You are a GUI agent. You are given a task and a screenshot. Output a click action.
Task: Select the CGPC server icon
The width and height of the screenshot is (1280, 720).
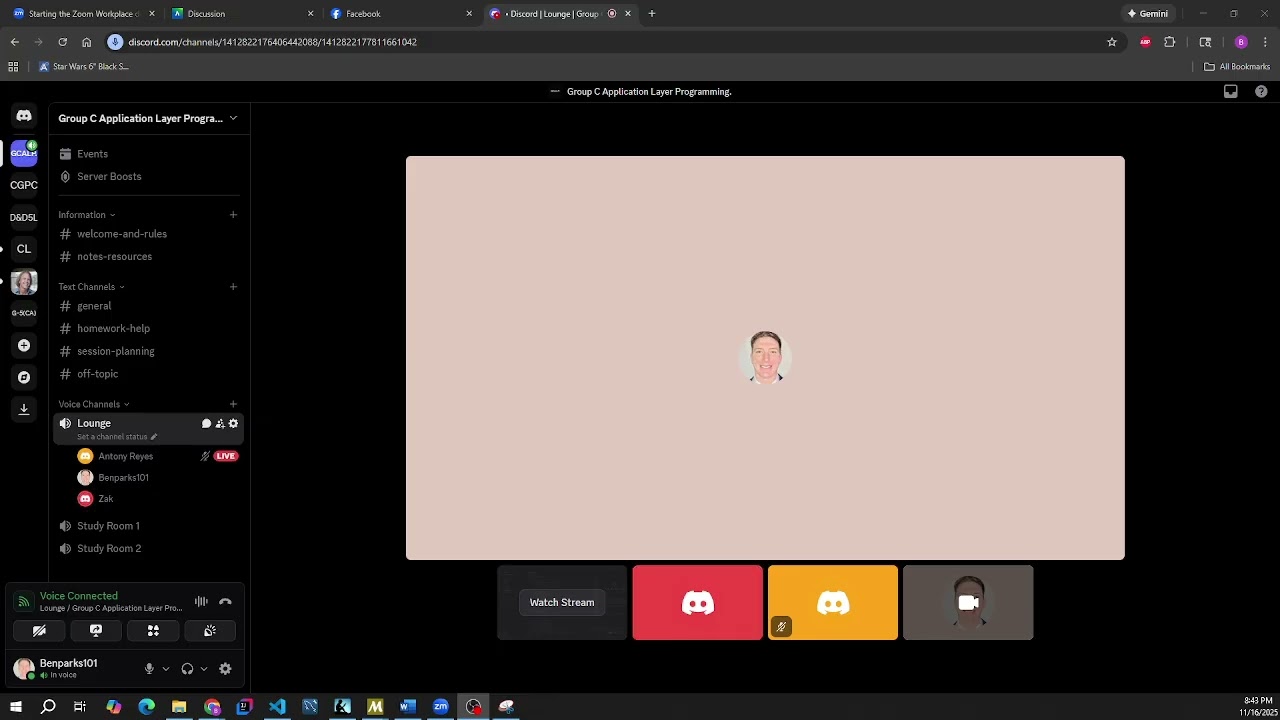24,185
